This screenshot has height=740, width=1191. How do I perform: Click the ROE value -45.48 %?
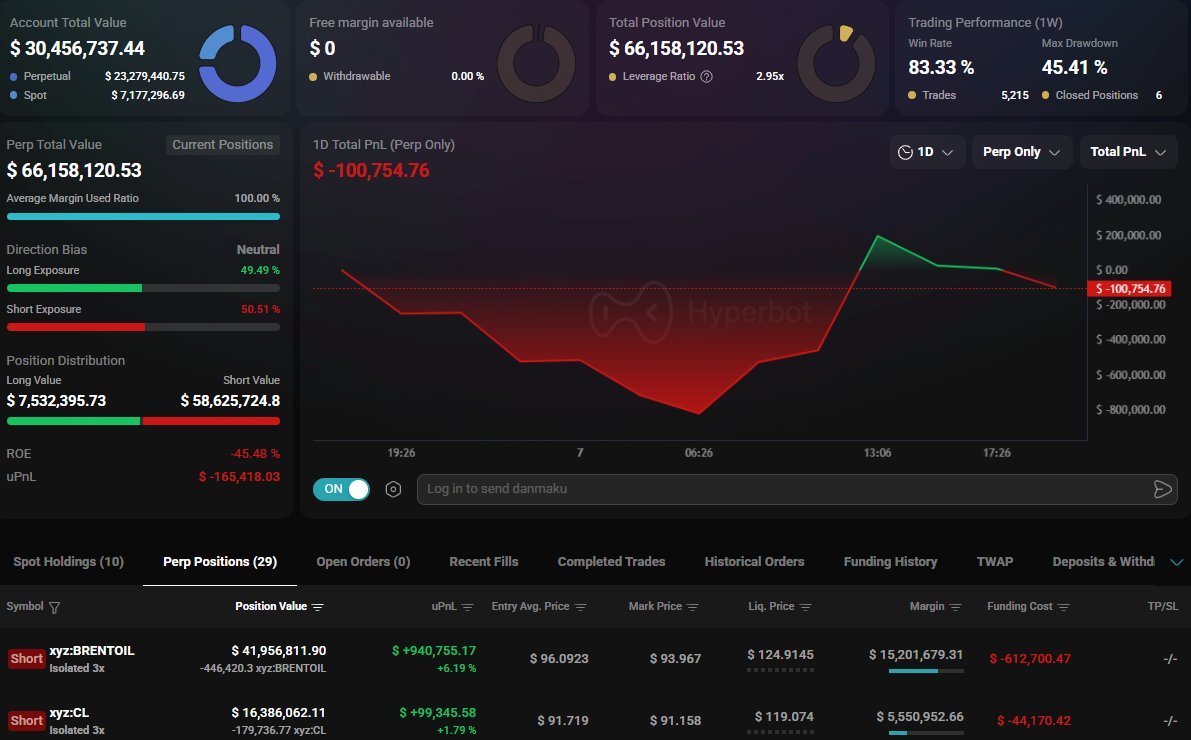coord(254,454)
